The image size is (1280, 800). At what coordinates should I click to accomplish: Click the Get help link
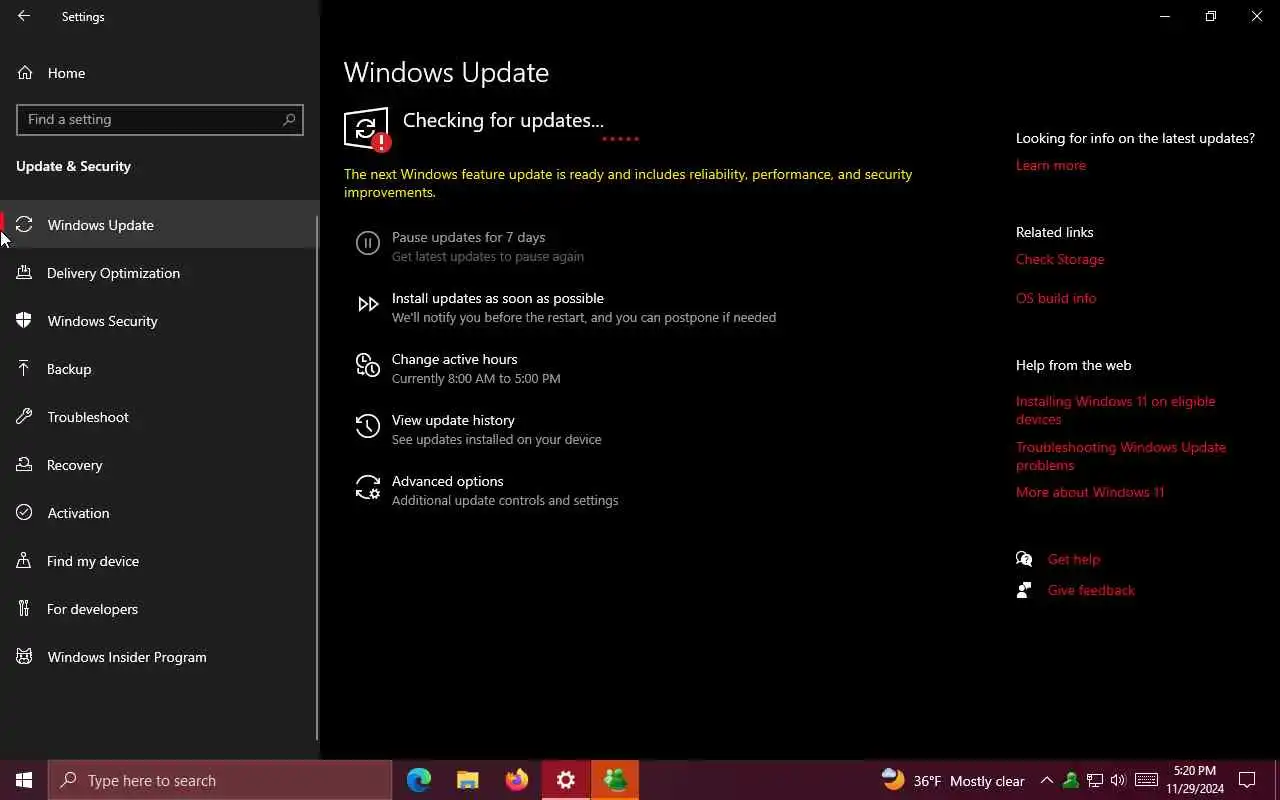point(1074,559)
